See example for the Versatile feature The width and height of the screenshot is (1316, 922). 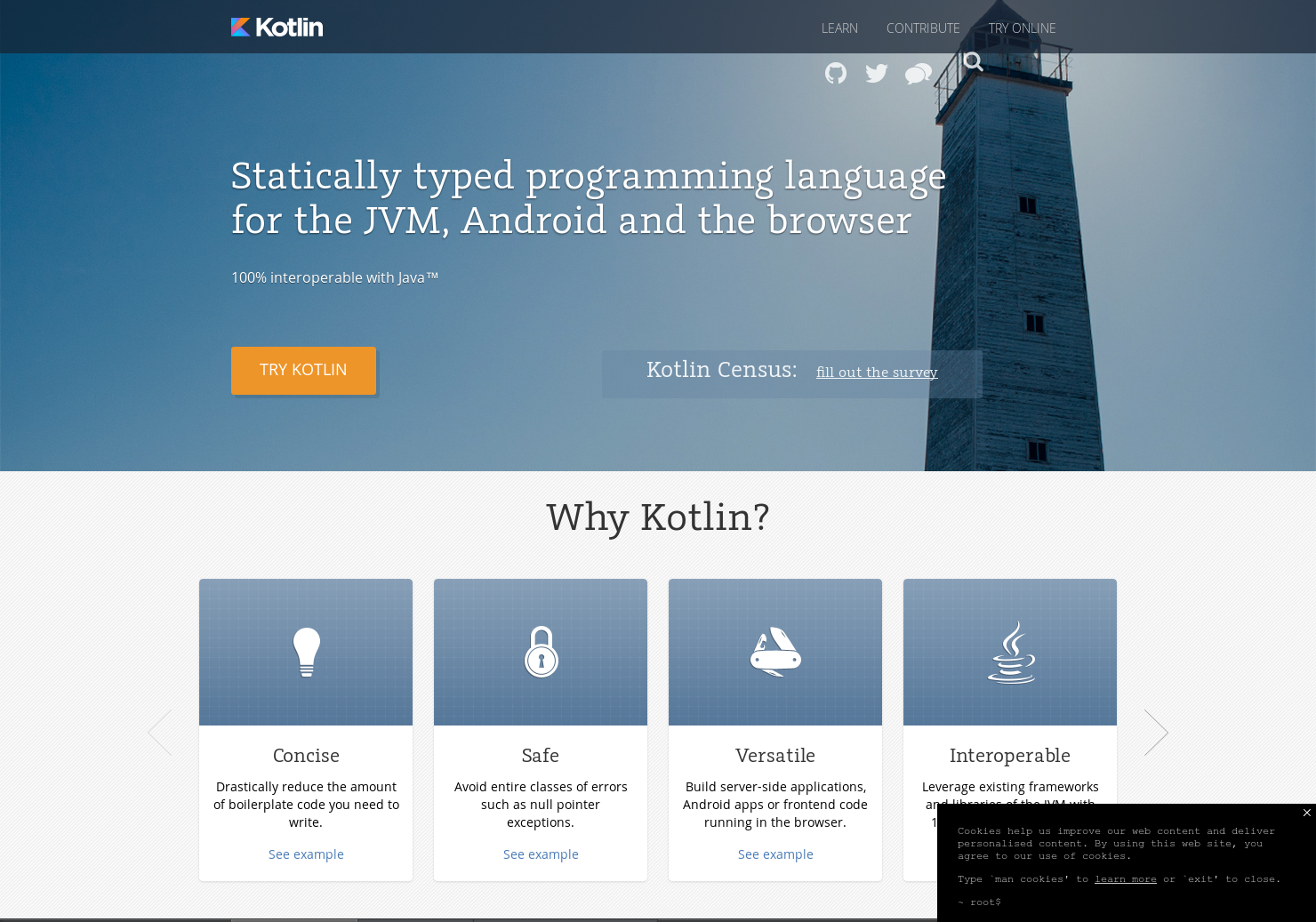pyautogui.click(x=775, y=854)
